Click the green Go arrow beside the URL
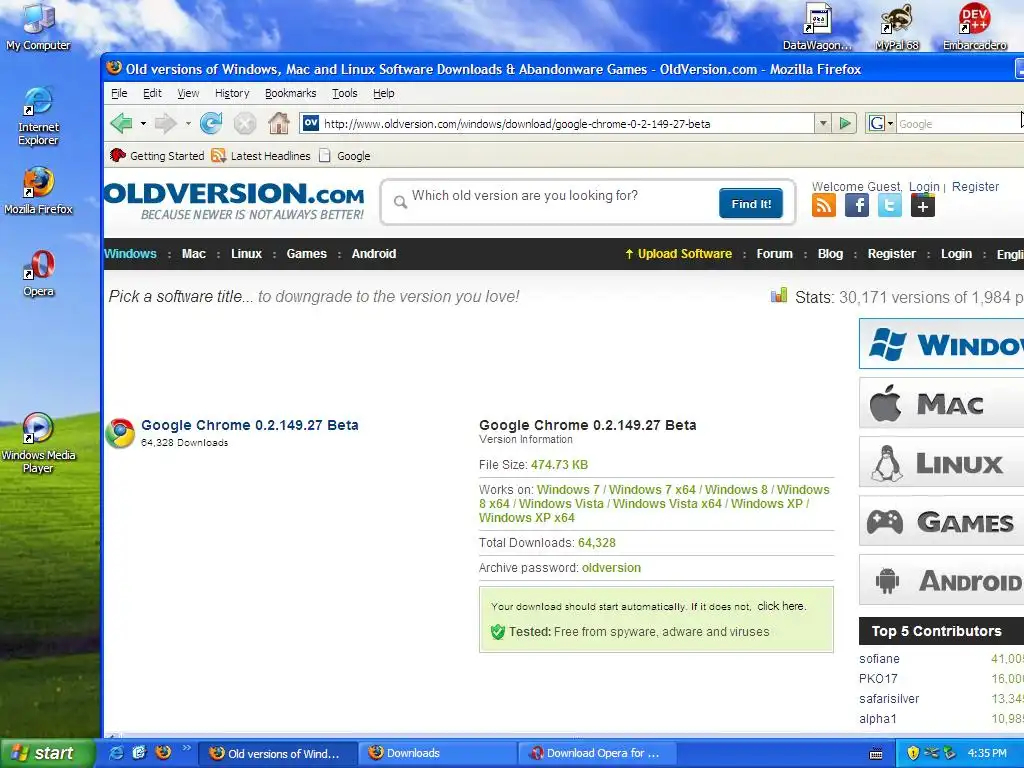This screenshot has height=768, width=1024. (844, 123)
